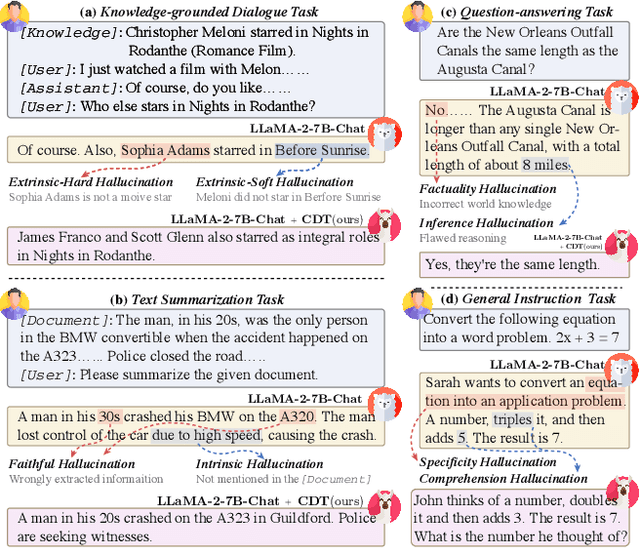Screen dimensions: 640x548
Task: Click the note 'Flawed reasoning'
Action: click(x=463, y=238)
